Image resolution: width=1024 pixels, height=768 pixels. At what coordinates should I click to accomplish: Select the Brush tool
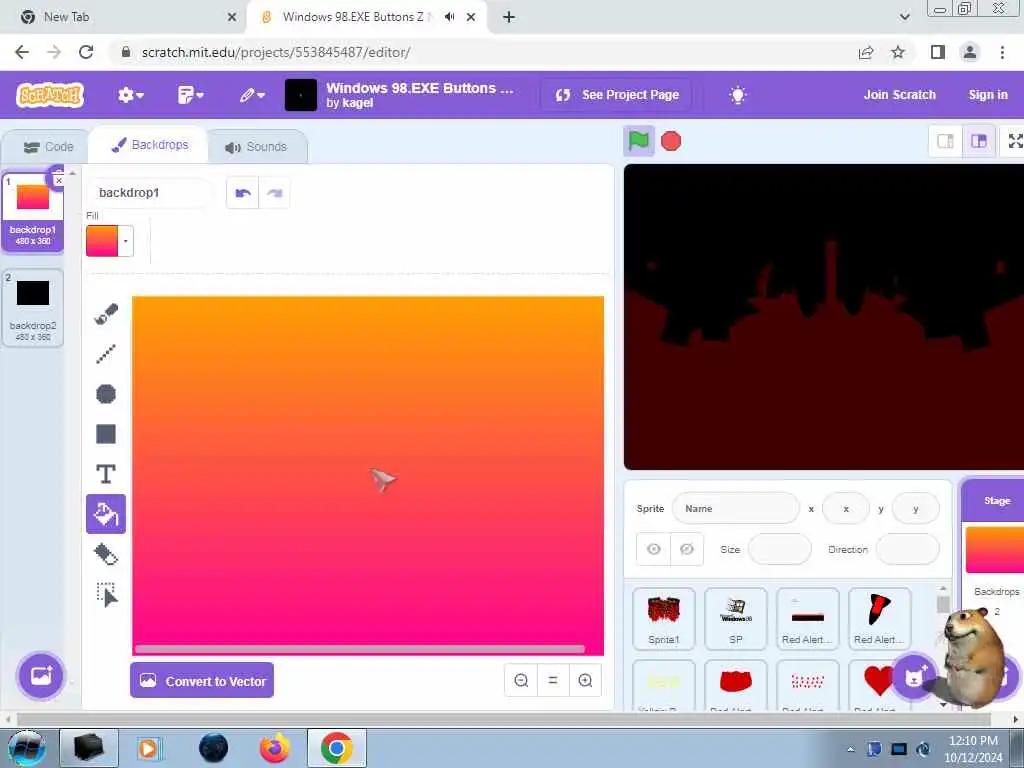tap(106, 313)
